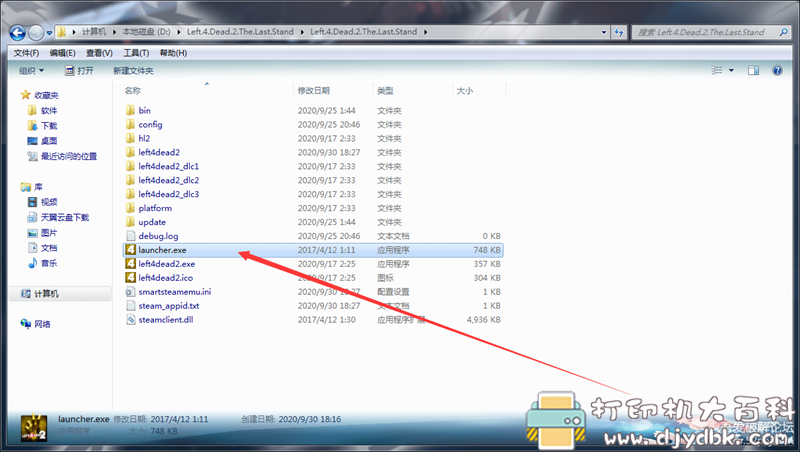Image resolution: width=800 pixels, height=452 pixels.
Task: Sort by the 大小 column header
Action: coord(464,90)
